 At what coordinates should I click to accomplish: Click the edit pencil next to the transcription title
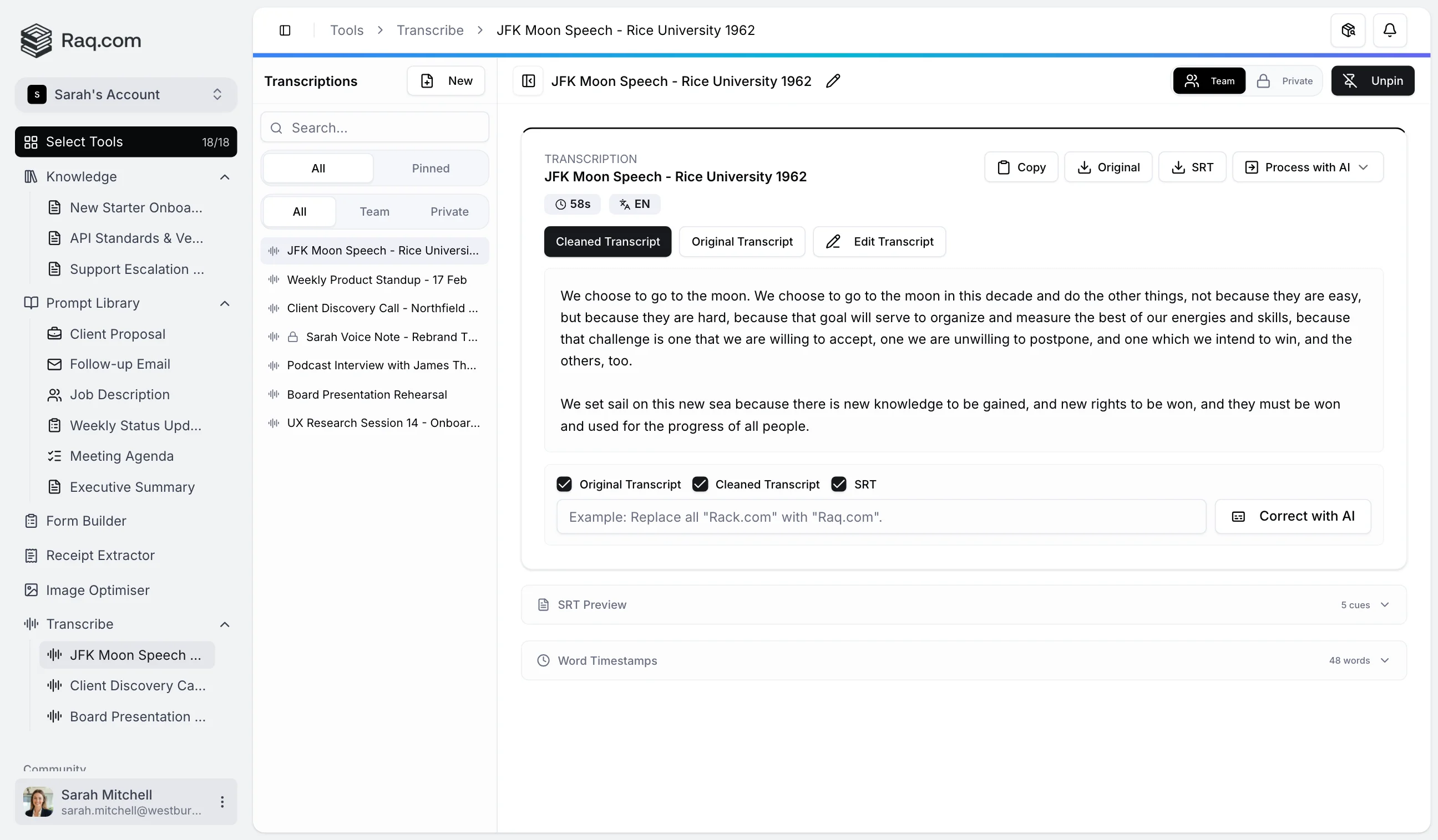coord(833,81)
